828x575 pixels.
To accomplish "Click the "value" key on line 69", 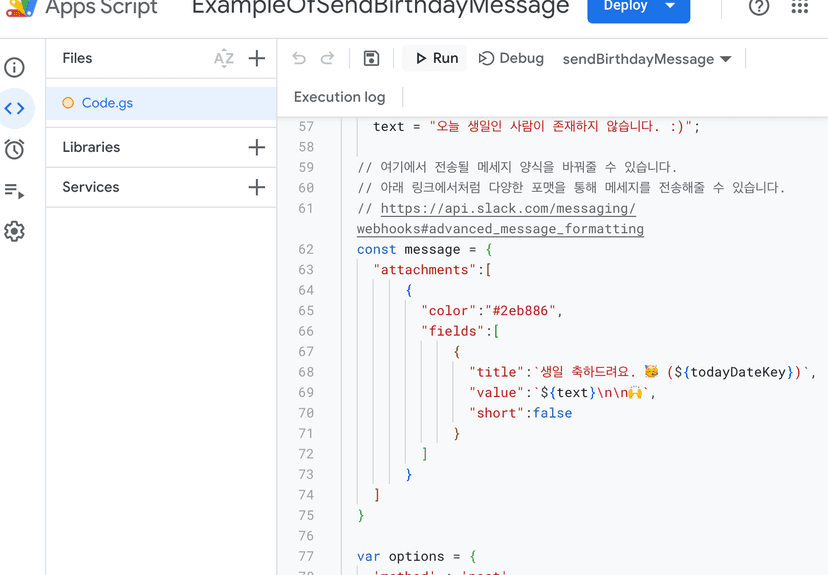I will 496,392.
